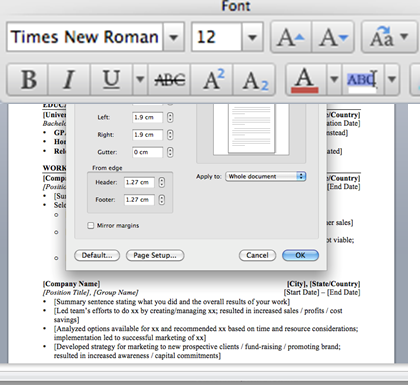Click the Default... button
420x385 pixels.
(x=97, y=255)
